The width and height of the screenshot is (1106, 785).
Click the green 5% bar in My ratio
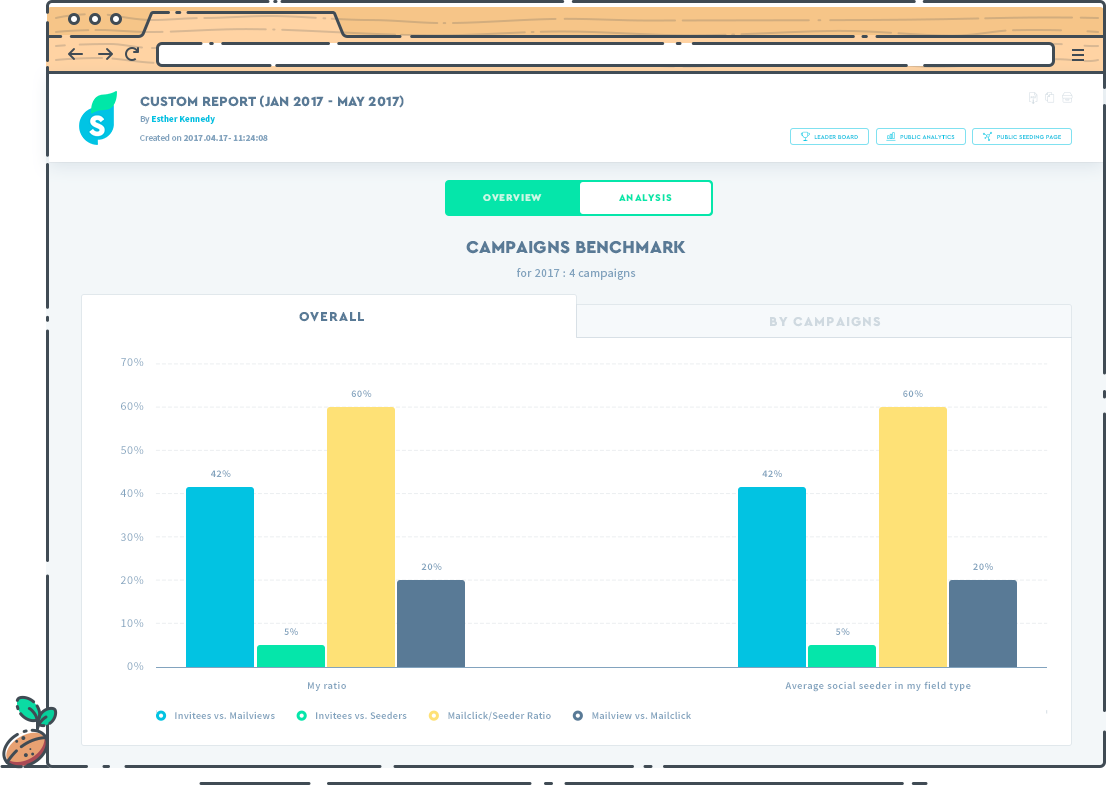click(291, 656)
